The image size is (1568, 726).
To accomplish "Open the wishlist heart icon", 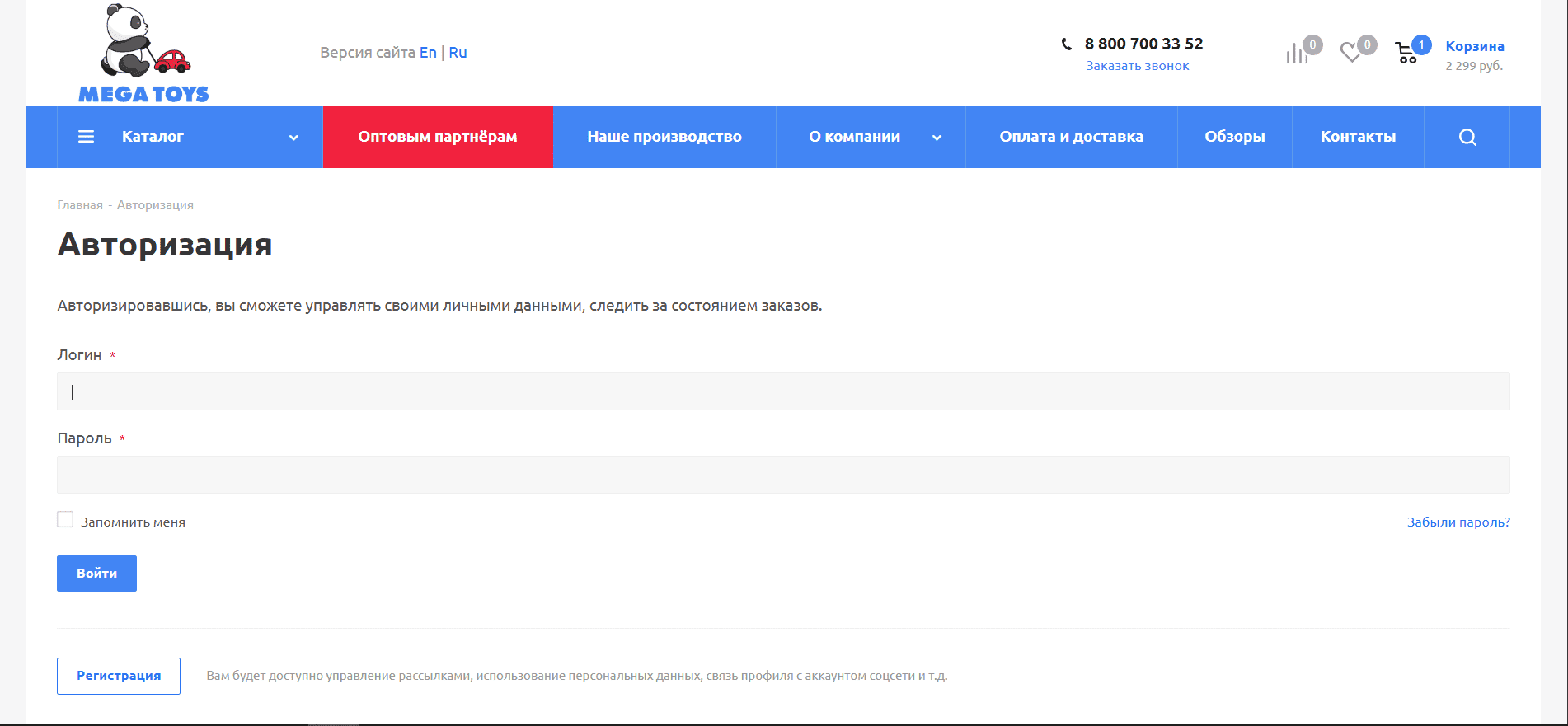I will coord(1350,53).
